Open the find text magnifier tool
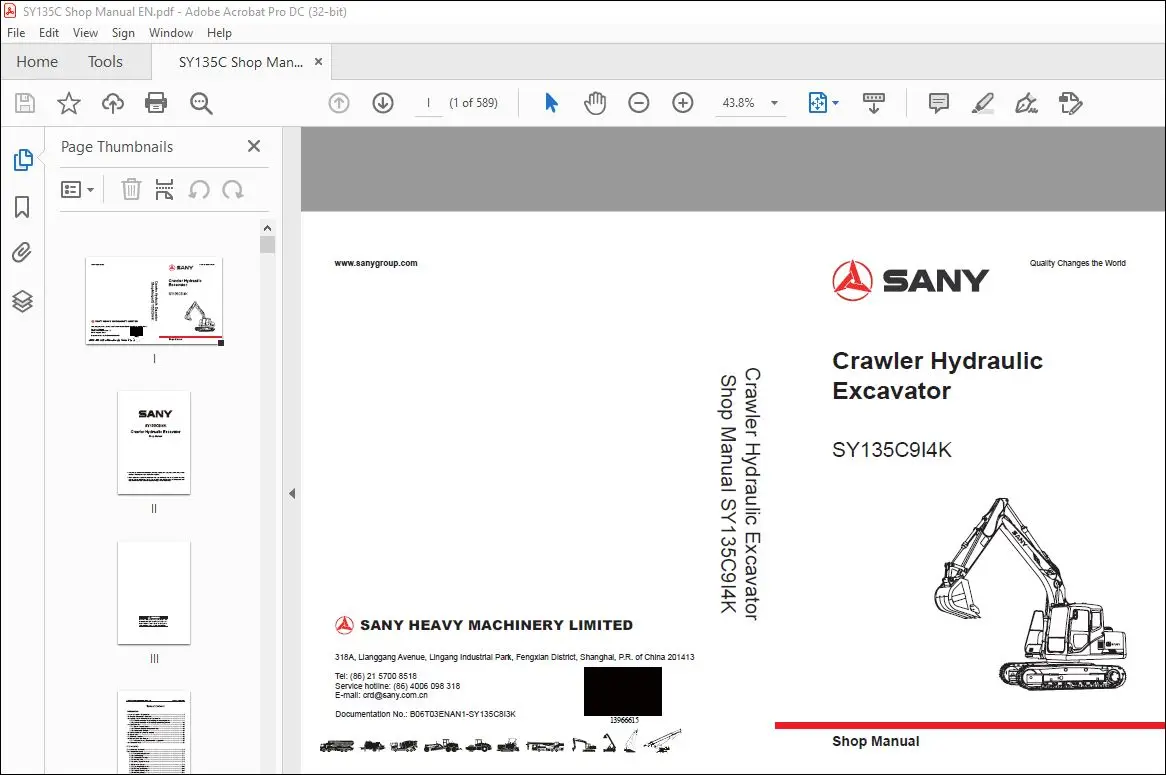This screenshot has height=775, width=1166. tap(201, 103)
